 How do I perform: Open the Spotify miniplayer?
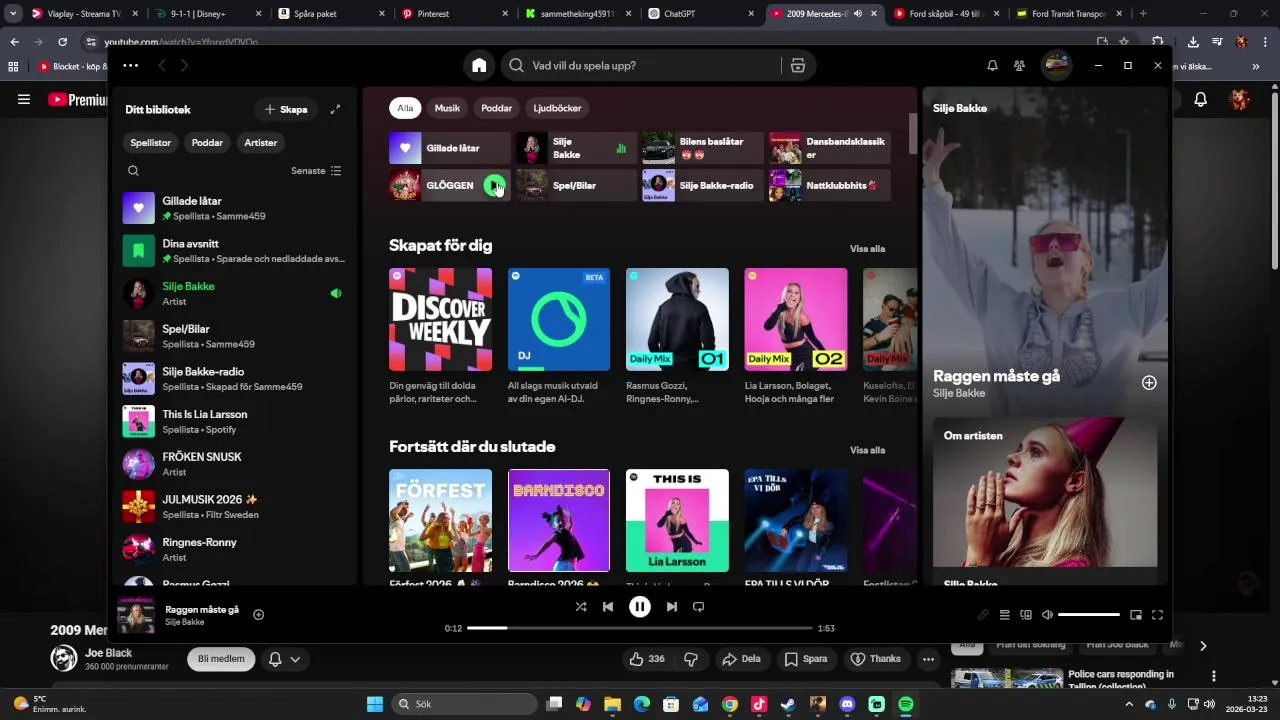coord(1136,615)
